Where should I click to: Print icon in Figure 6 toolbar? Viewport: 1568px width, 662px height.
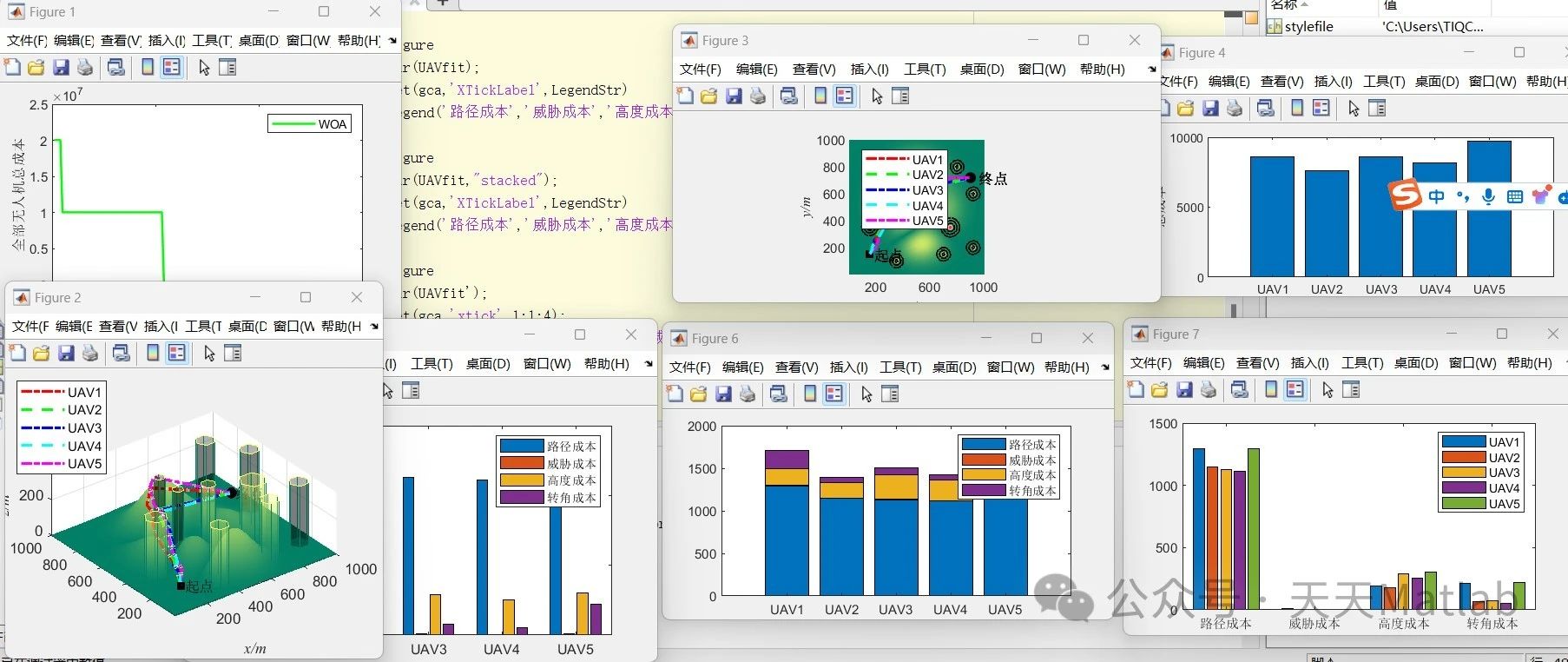[x=747, y=394]
